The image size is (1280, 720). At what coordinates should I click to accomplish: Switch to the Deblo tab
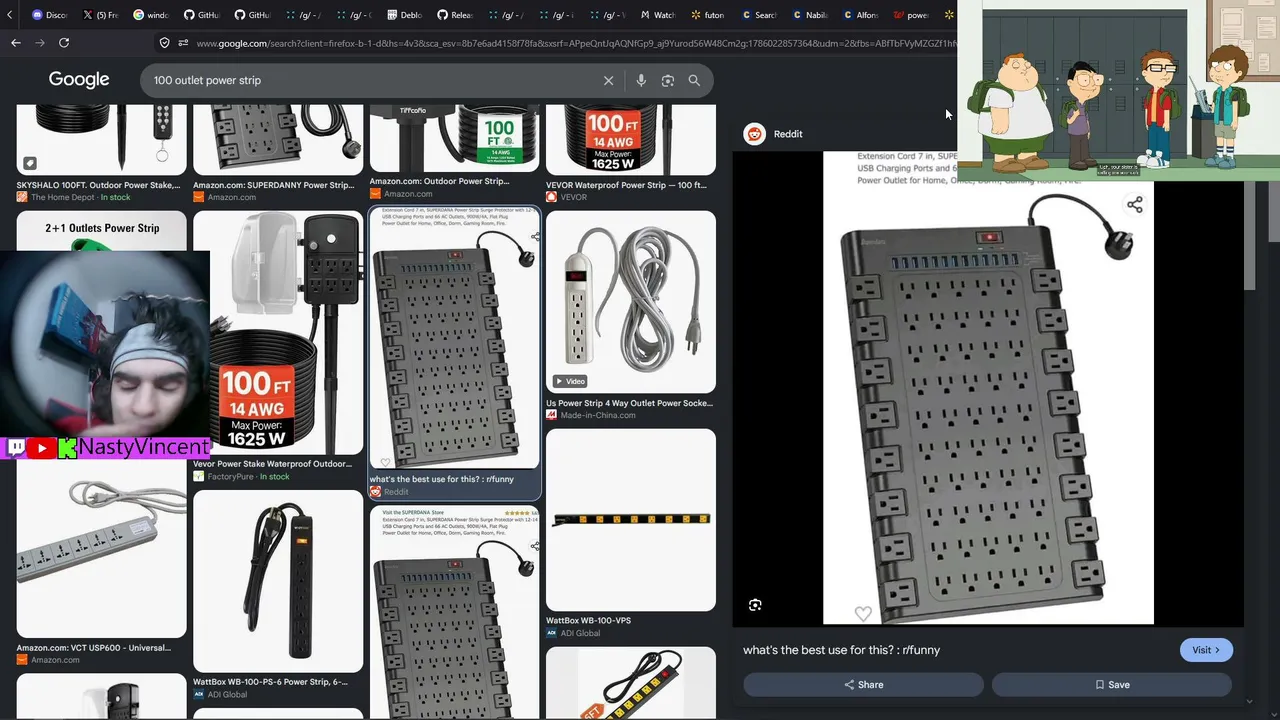point(404,15)
